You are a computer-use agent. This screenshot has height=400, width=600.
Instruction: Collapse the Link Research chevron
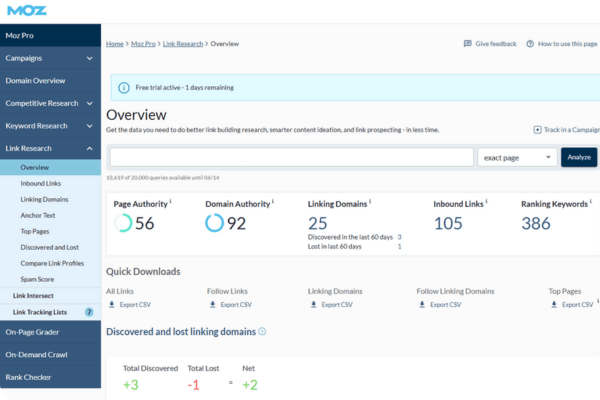click(90, 149)
